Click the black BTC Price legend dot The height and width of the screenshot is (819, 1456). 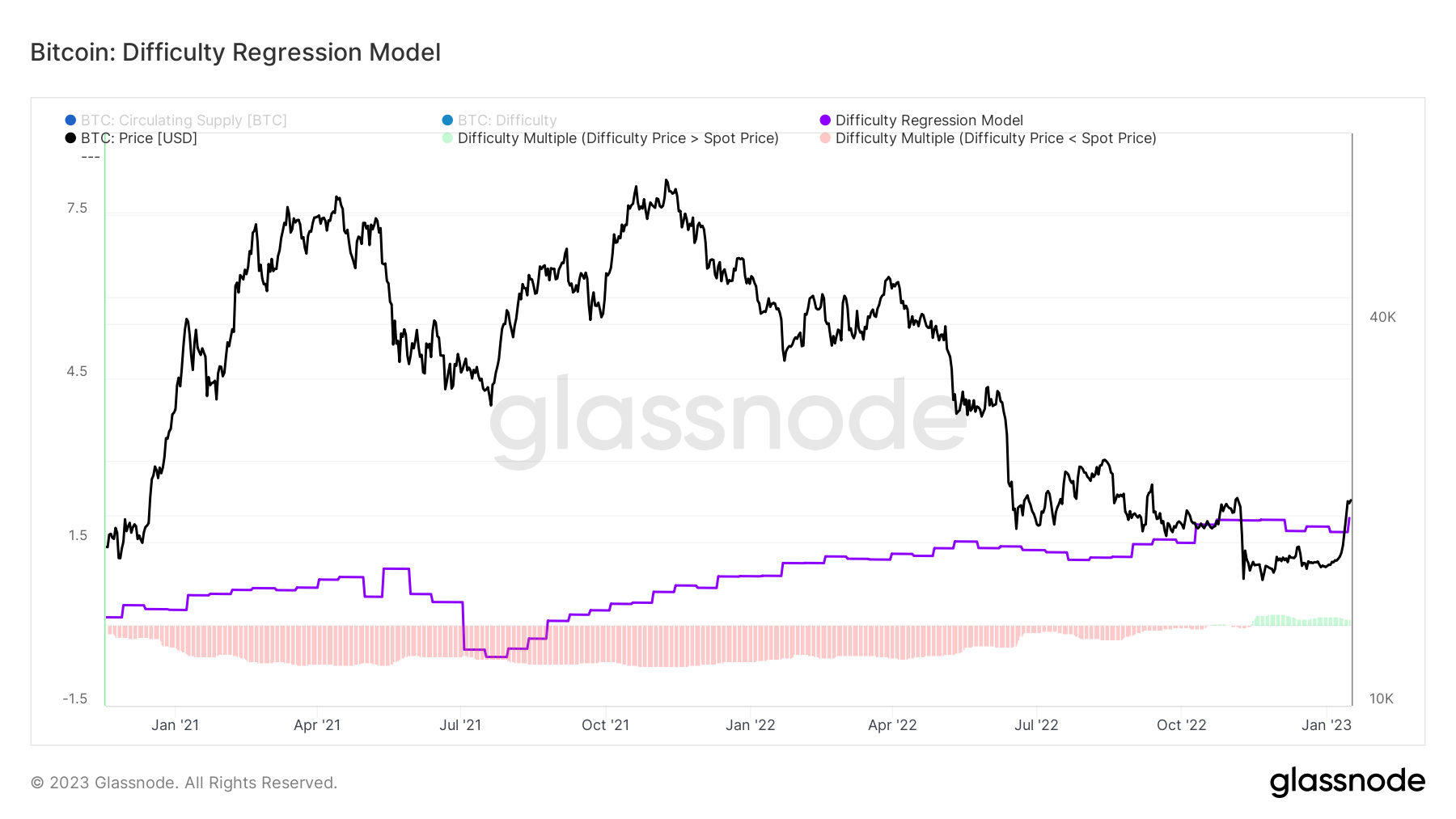pyautogui.click(x=70, y=138)
